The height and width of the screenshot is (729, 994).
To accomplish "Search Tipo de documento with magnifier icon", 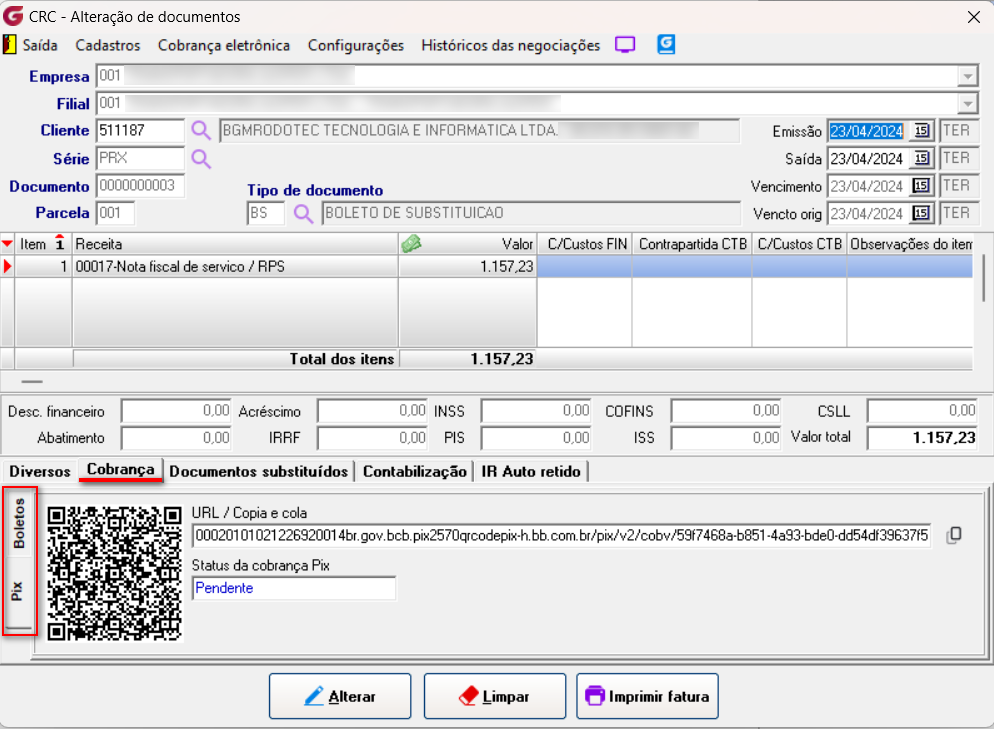I will 303,214.
